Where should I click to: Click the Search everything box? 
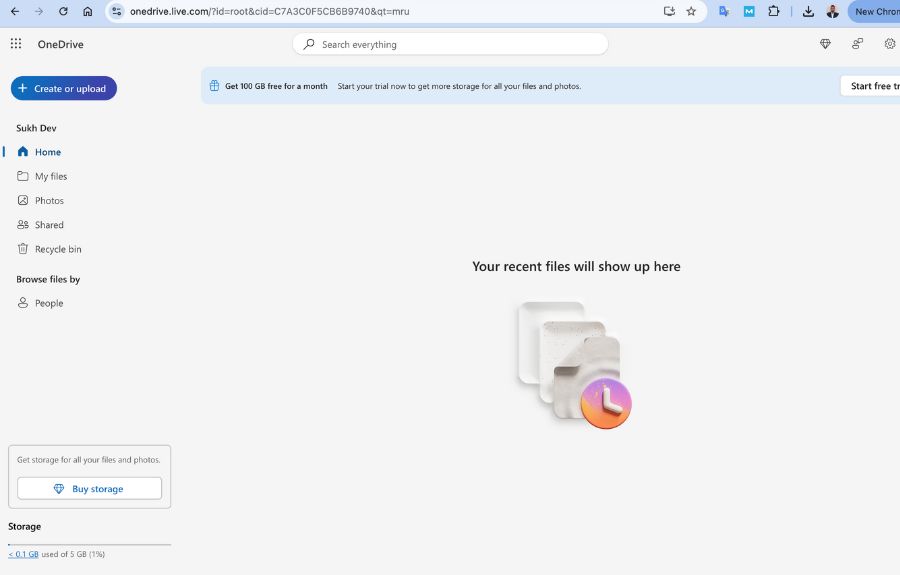pos(450,44)
